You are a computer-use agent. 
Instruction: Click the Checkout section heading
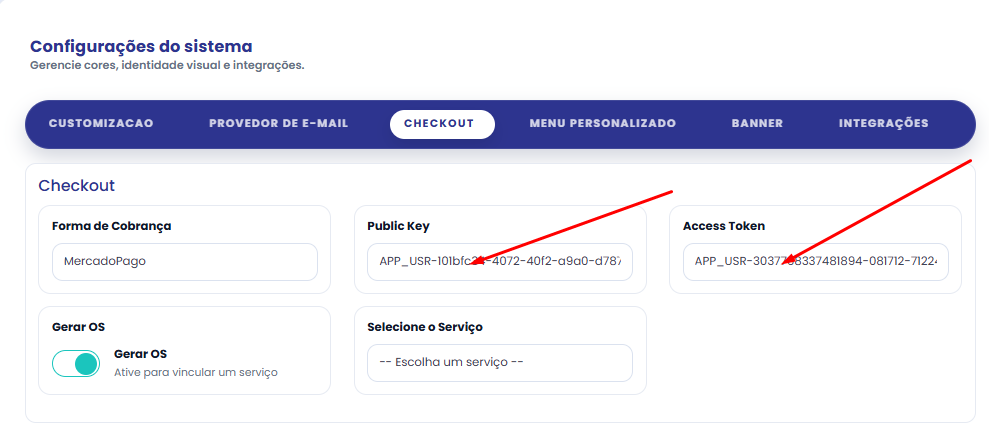(76, 186)
